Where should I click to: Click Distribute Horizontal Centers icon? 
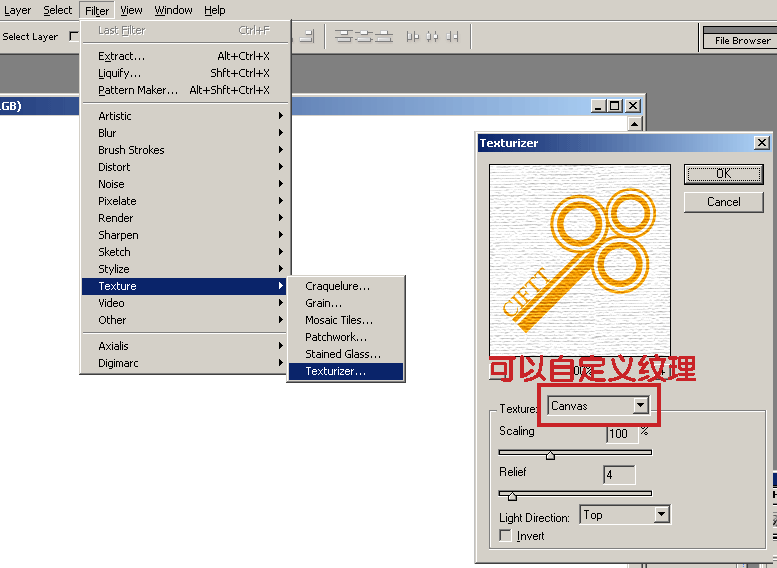432,36
